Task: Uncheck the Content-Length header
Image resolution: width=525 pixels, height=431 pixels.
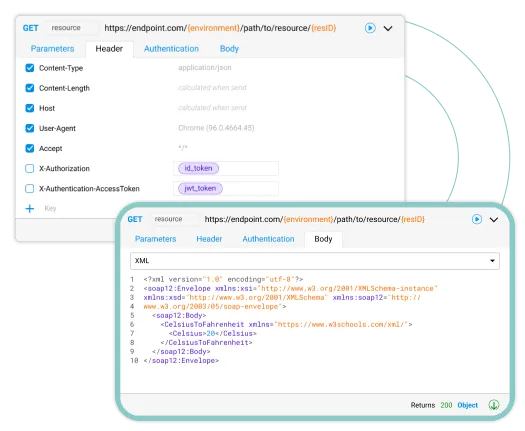Action: click(x=30, y=88)
